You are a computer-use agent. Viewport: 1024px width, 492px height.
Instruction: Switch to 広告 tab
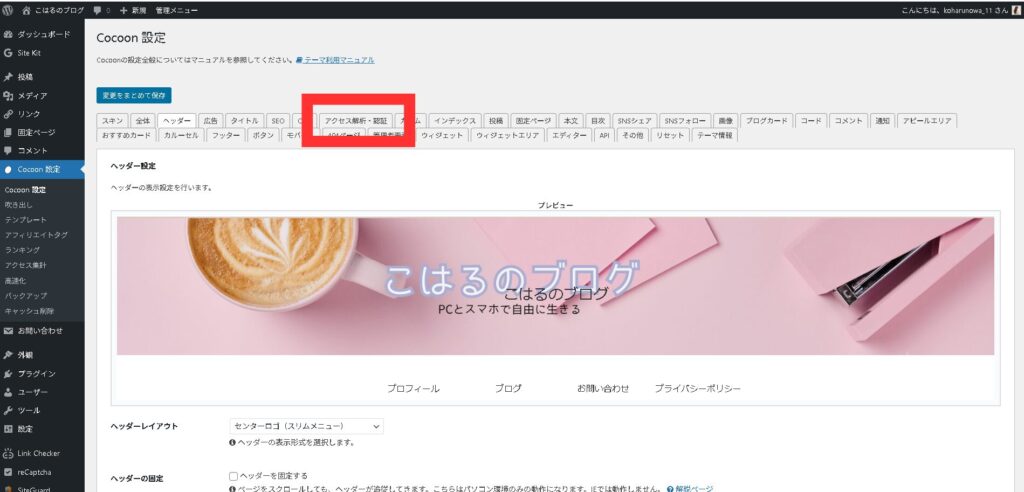(210, 121)
